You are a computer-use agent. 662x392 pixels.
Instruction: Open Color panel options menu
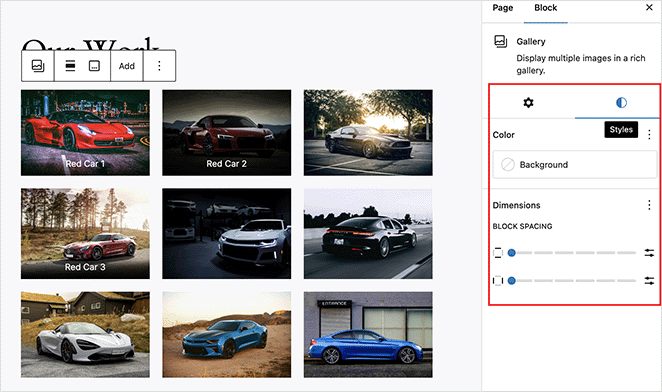pyautogui.click(x=649, y=135)
